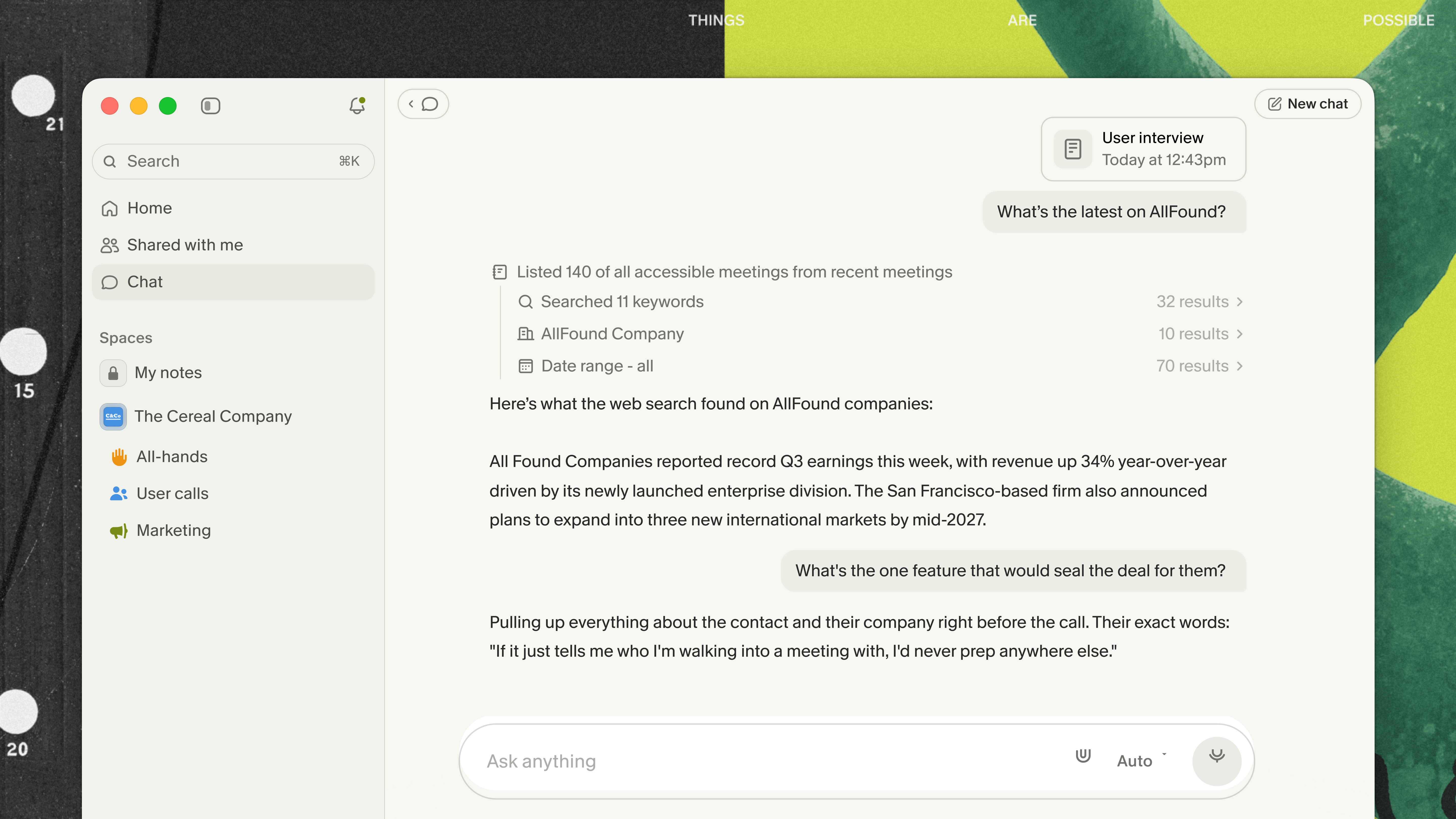Open the Marketing folder
The height and width of the screenshot is (819, 1456).
click(173, 530)
